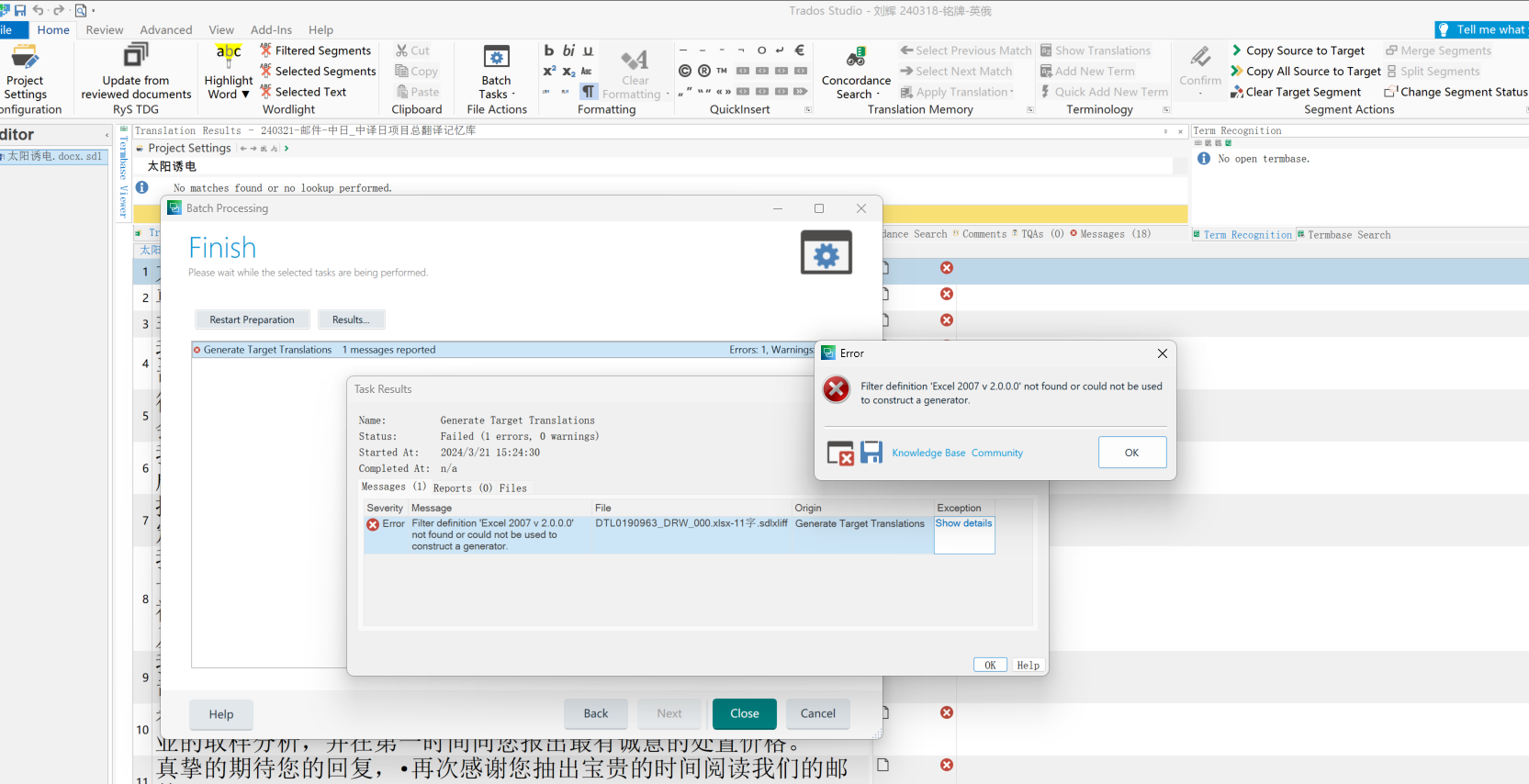Viewport: 1529px width, 784px height.
Task: Close the Error dialog with X
Action: coord(1162,353)
